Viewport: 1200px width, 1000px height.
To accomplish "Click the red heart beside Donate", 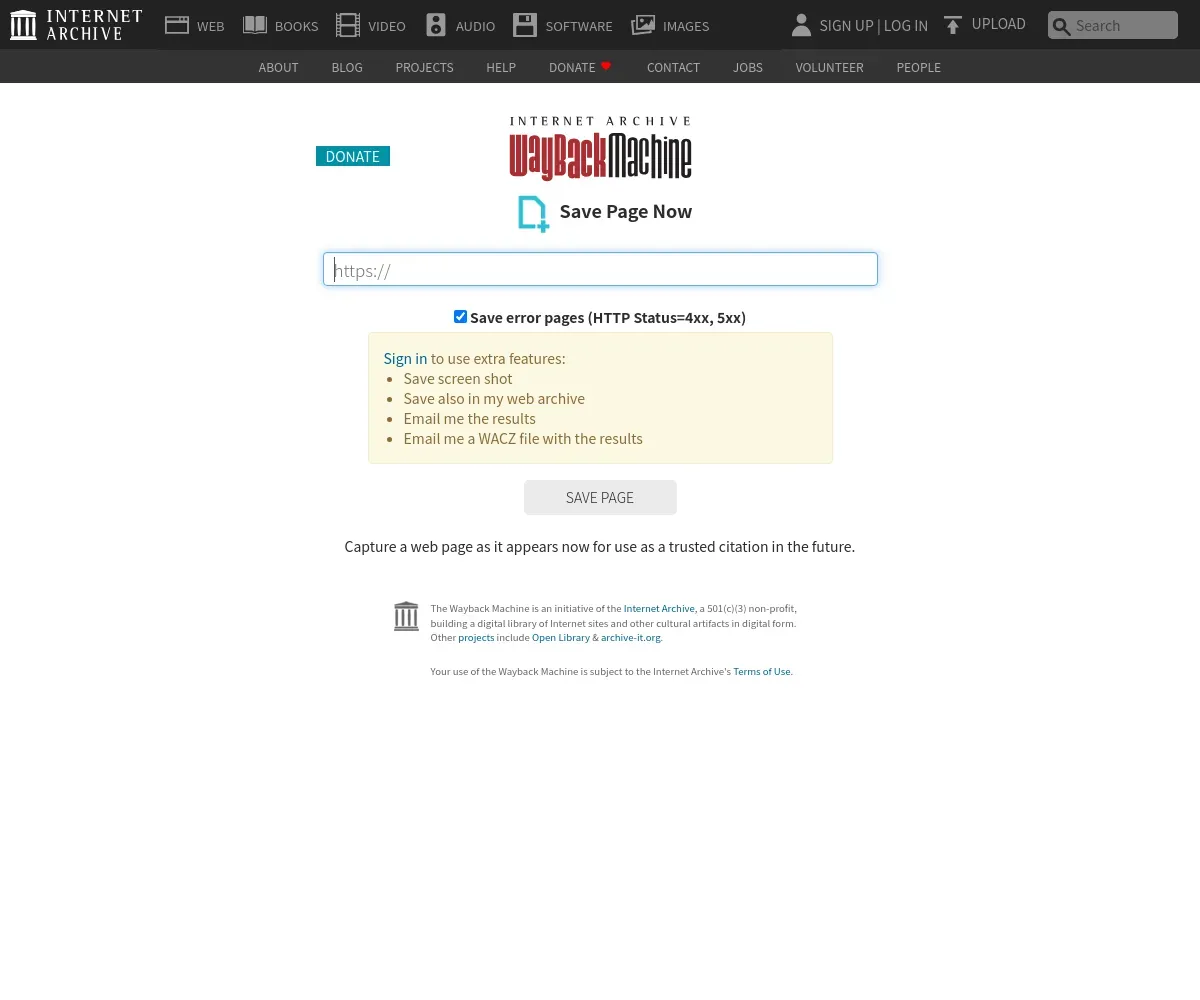I will pyautogui.click(x=606, y=66).
